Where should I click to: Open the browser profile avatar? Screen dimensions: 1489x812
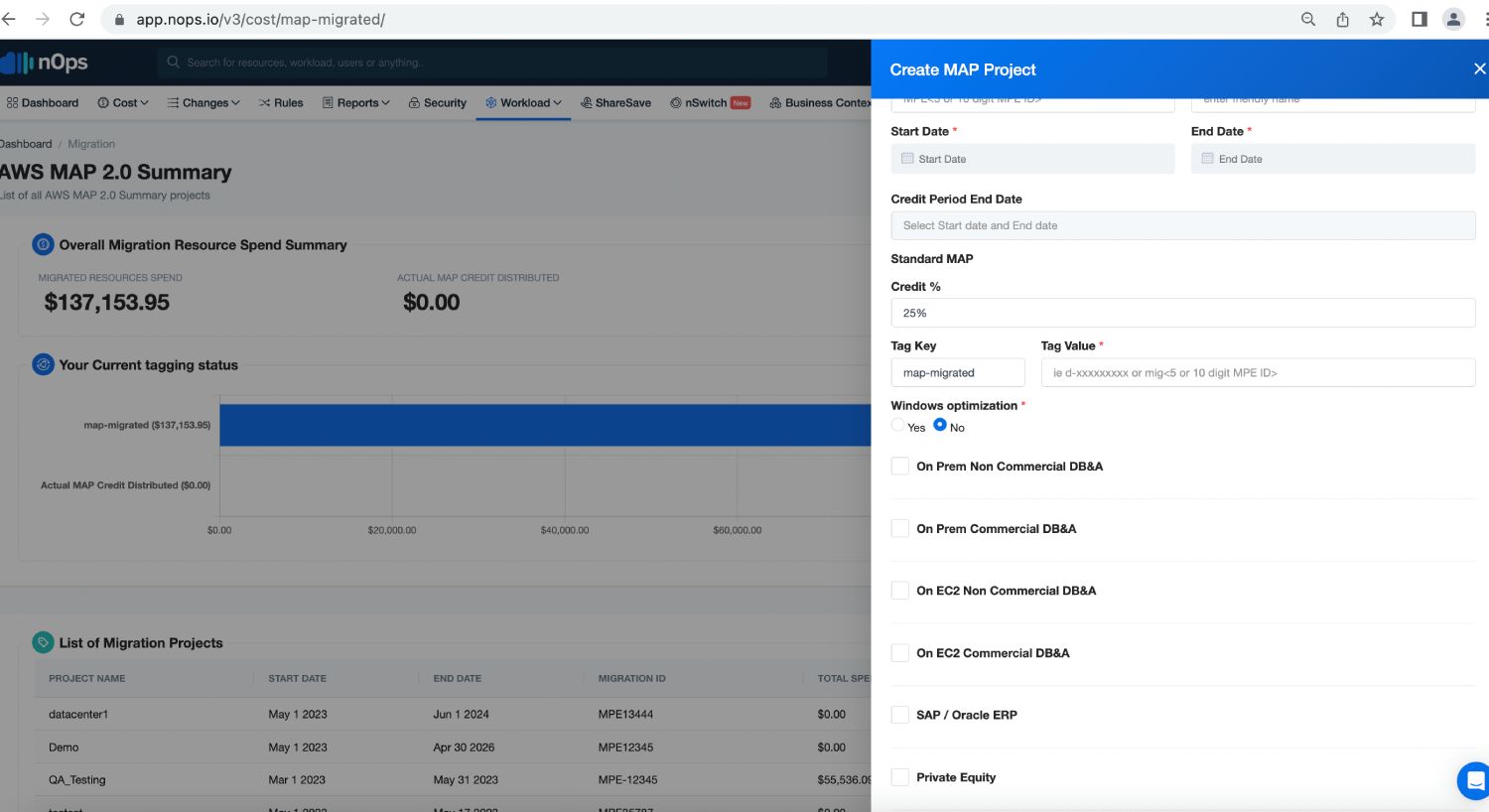coord(1453,19)
